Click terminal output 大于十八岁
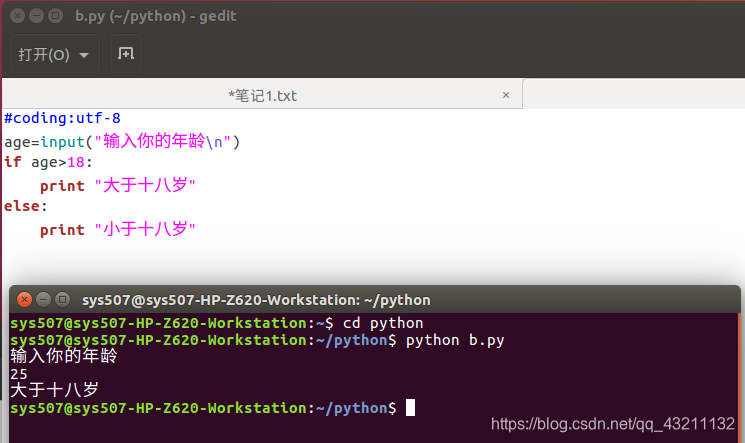This screenshot has height=443, width=745. [54, 390]
